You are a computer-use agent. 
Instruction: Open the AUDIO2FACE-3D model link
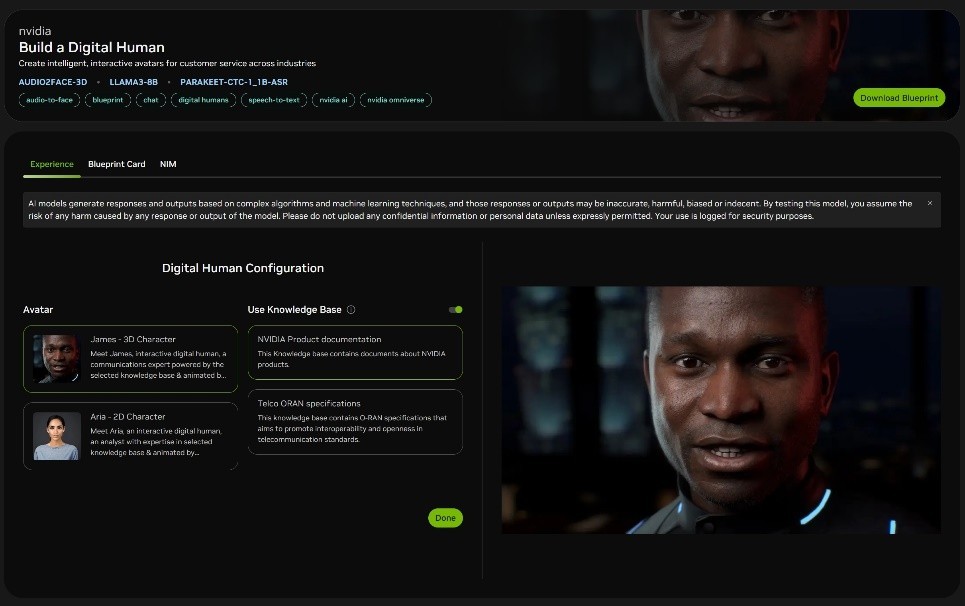(x=53, y=82)
